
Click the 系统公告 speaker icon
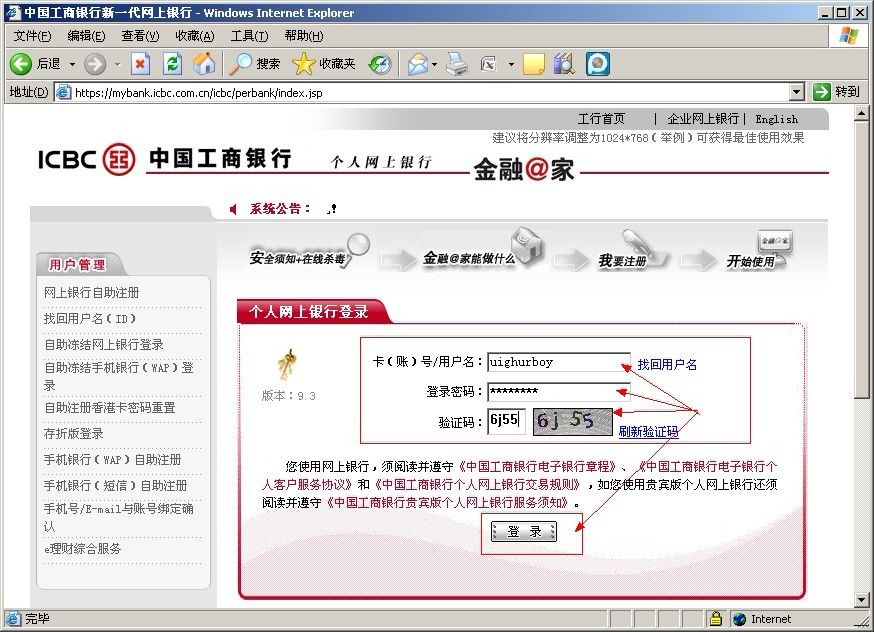point(234,209)
